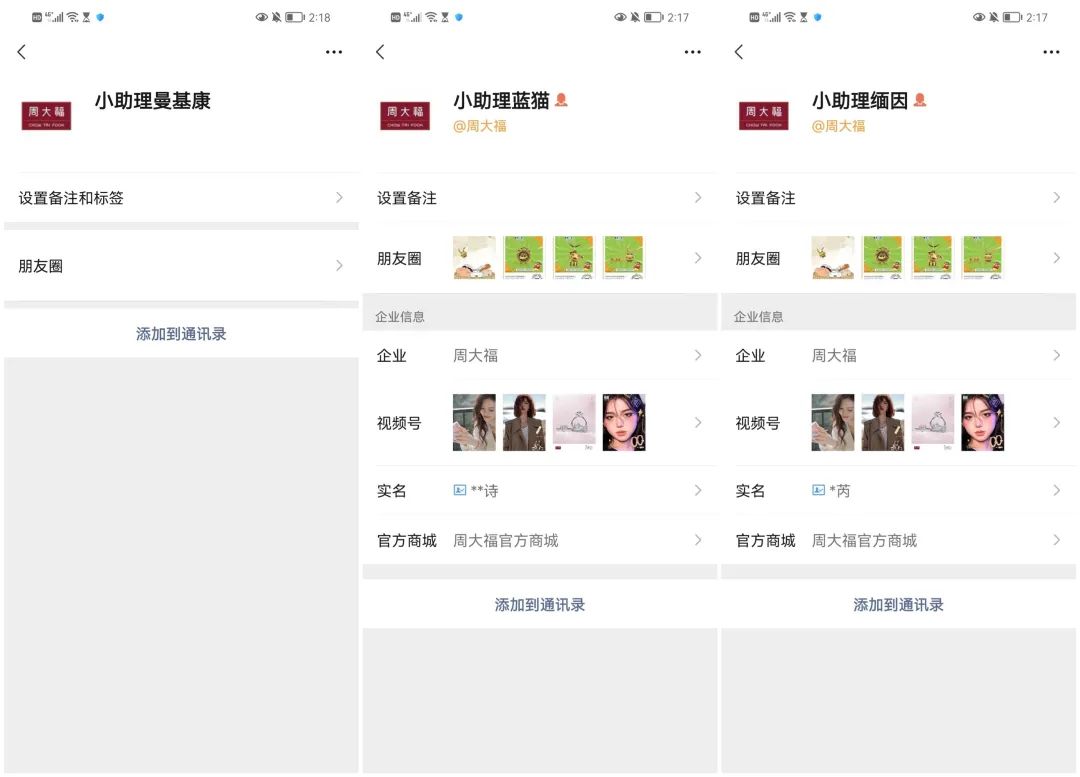Open @周大福 link under 小助理蓝猫

pos(480,126)
